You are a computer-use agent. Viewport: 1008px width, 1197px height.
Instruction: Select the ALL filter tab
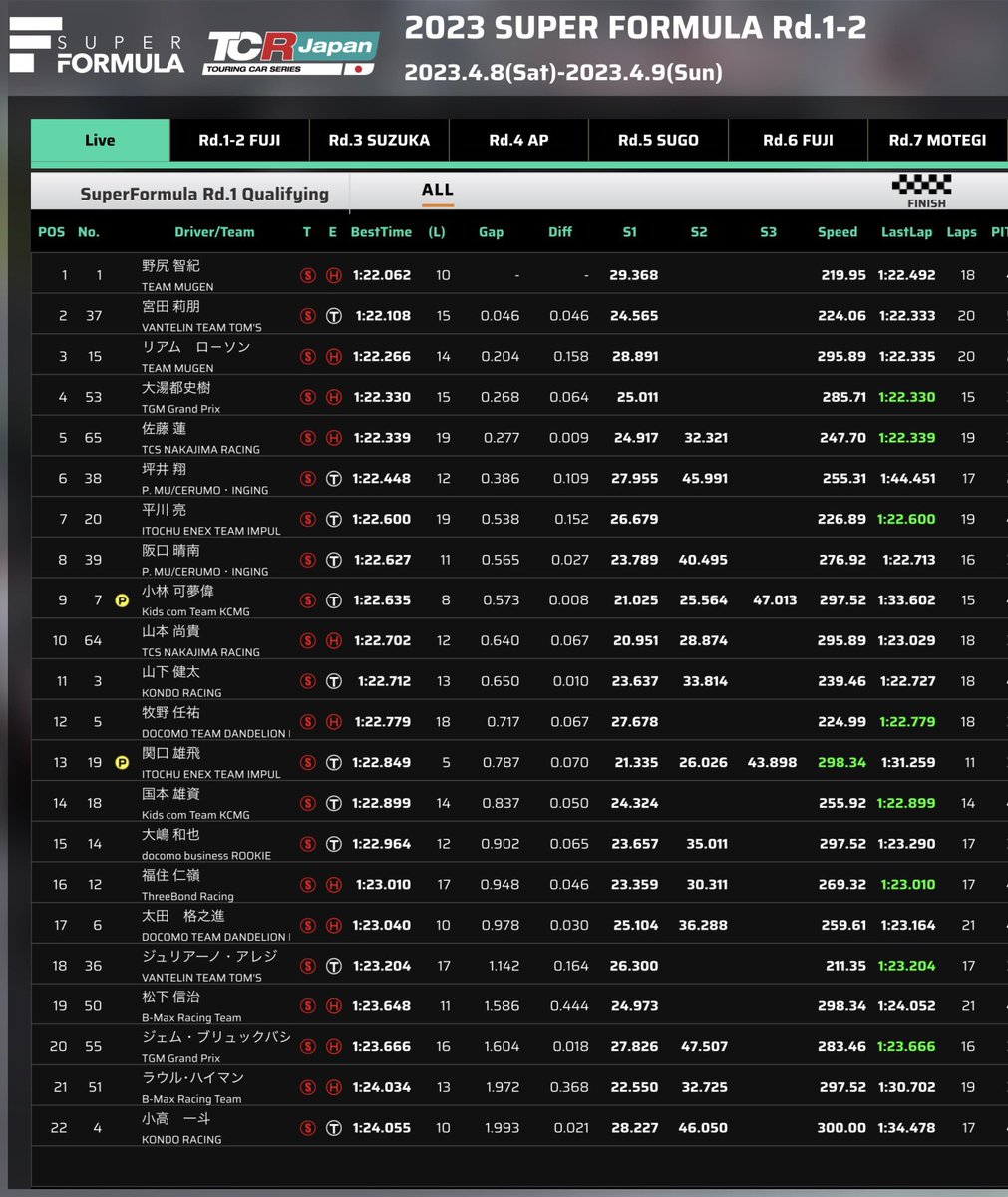(x=437, y=190)
